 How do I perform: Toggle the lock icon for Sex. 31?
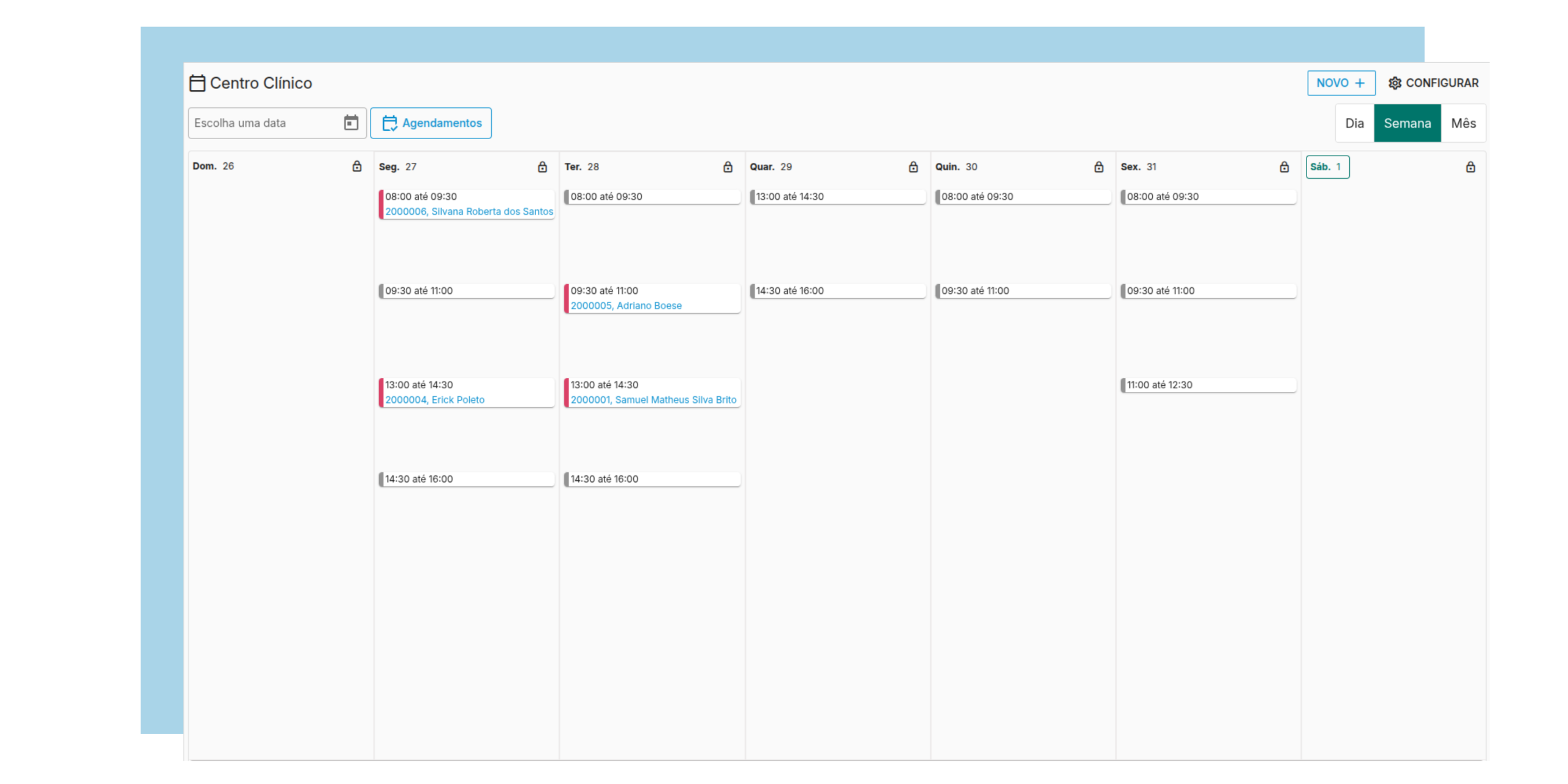[1284, 167]
